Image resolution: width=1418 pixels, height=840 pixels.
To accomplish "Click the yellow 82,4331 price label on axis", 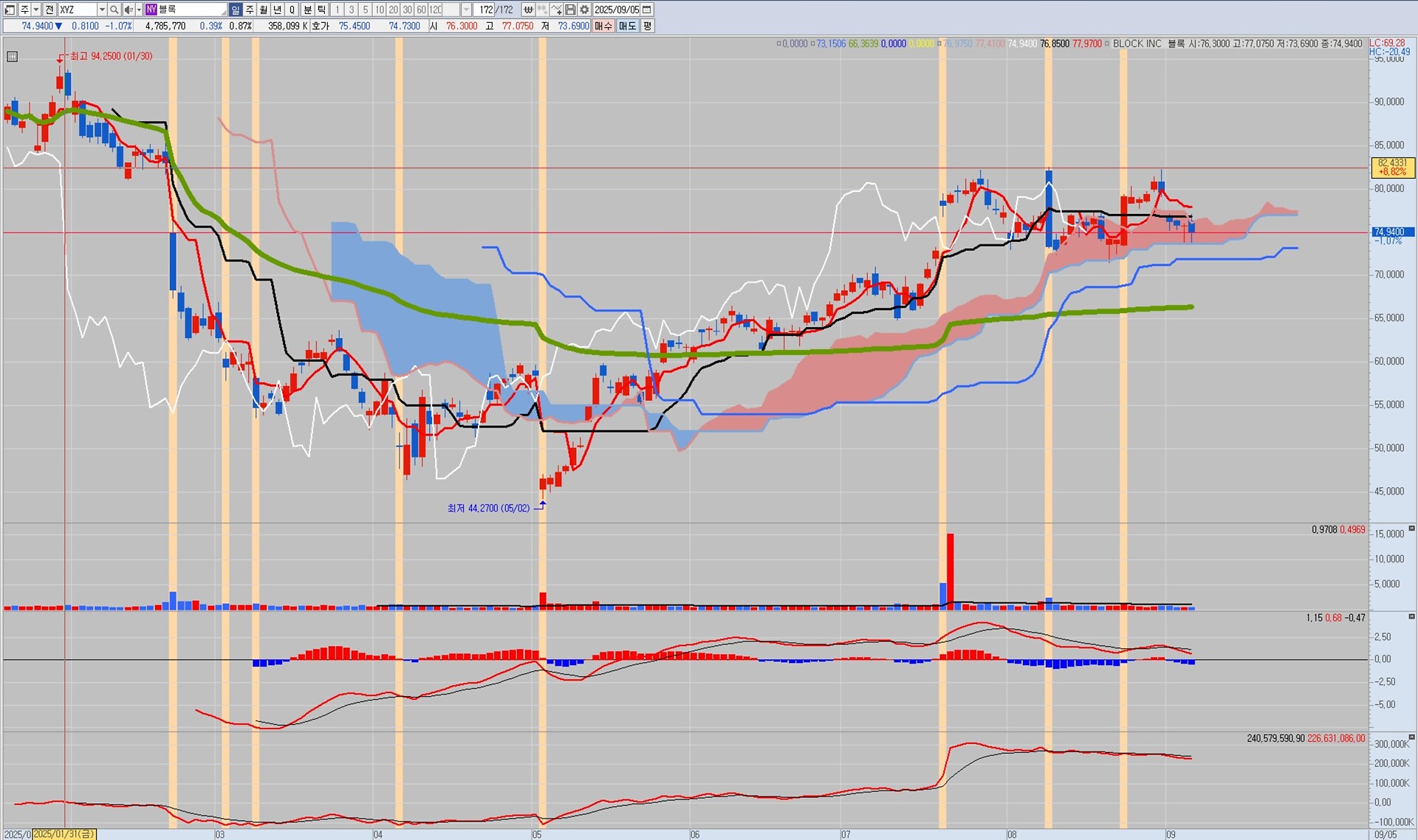I will tap(1392, 168).
